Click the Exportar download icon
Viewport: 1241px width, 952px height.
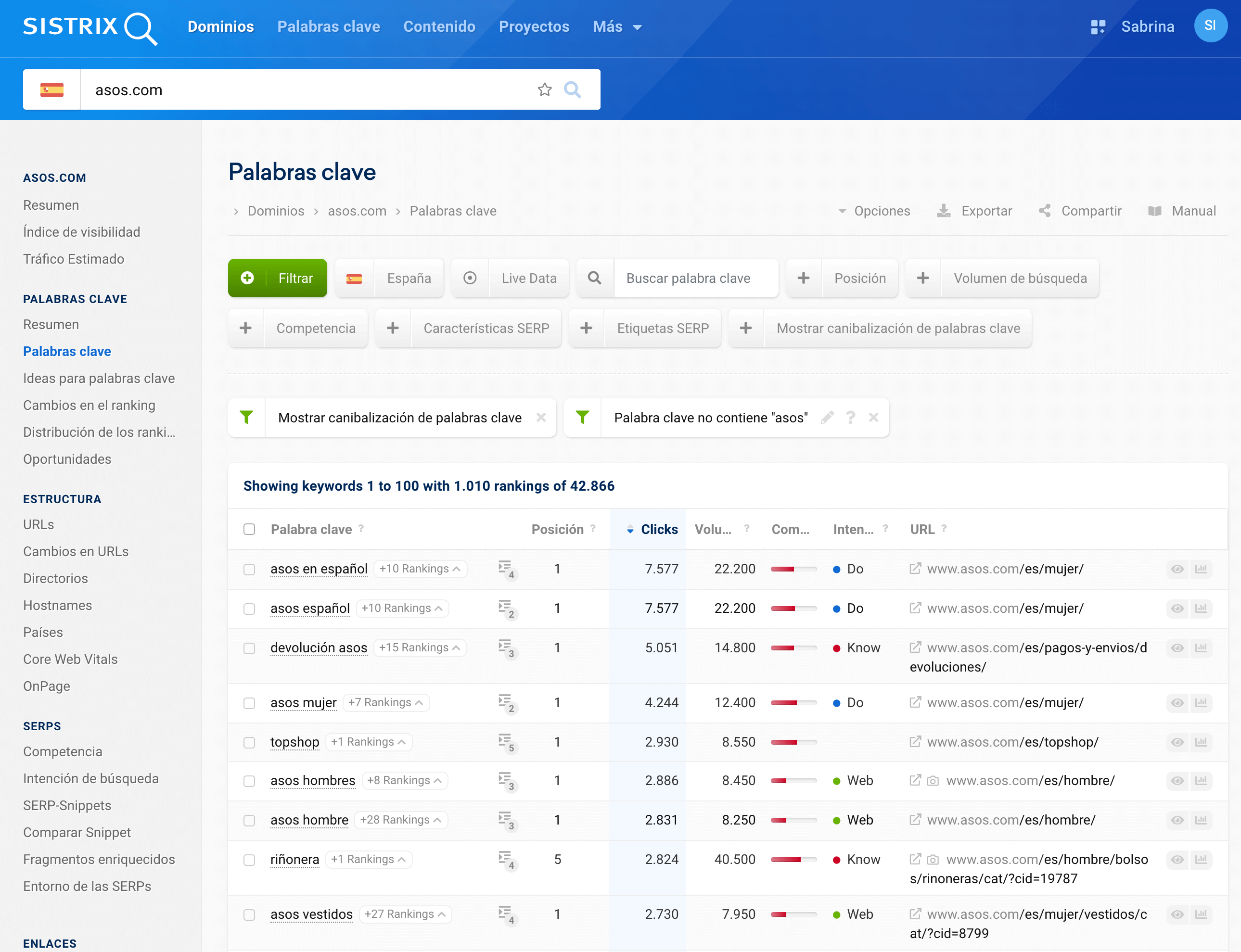[943, 211]
